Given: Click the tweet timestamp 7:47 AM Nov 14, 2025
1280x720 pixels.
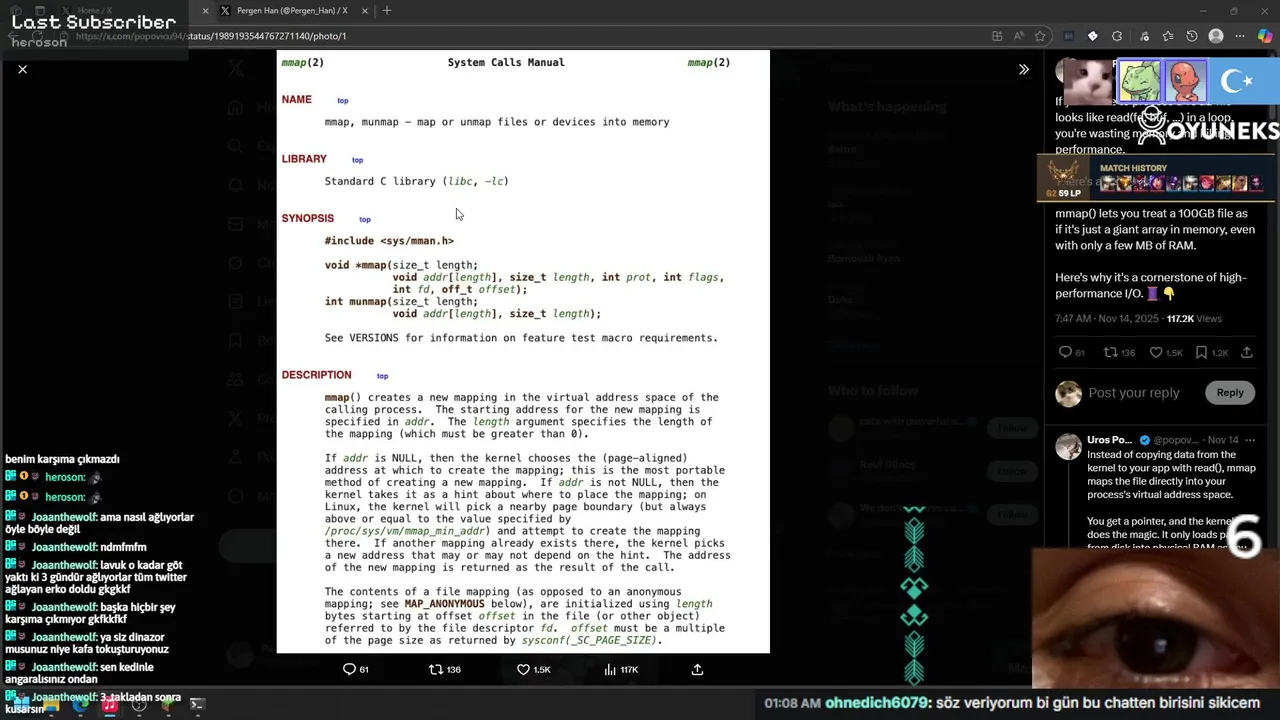Looking at the screenshot, I should coord(1108,318).
